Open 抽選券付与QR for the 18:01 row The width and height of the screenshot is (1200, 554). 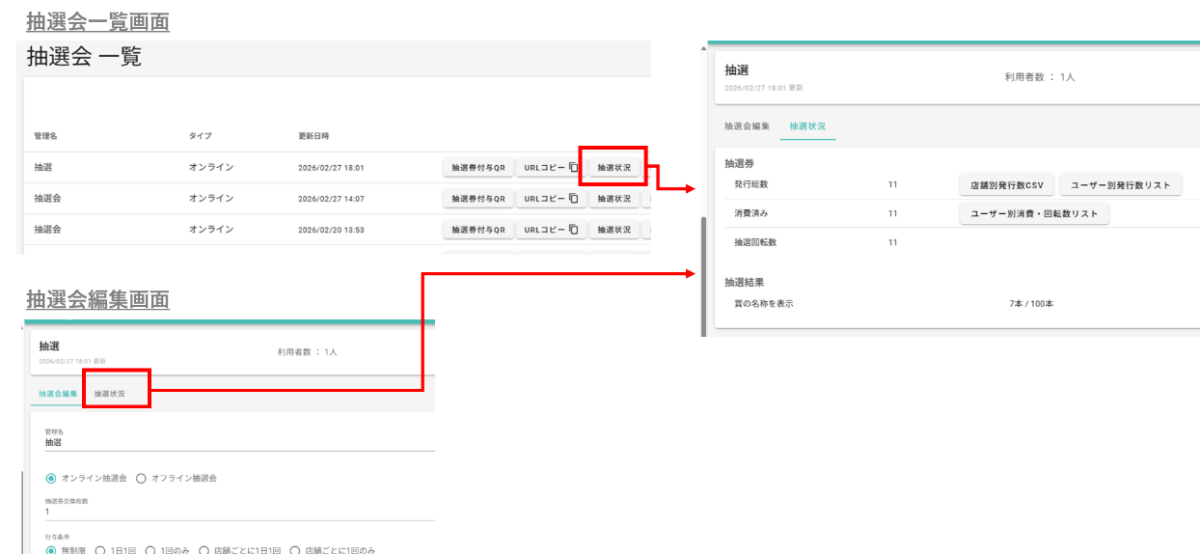click(x=478, y=168)
